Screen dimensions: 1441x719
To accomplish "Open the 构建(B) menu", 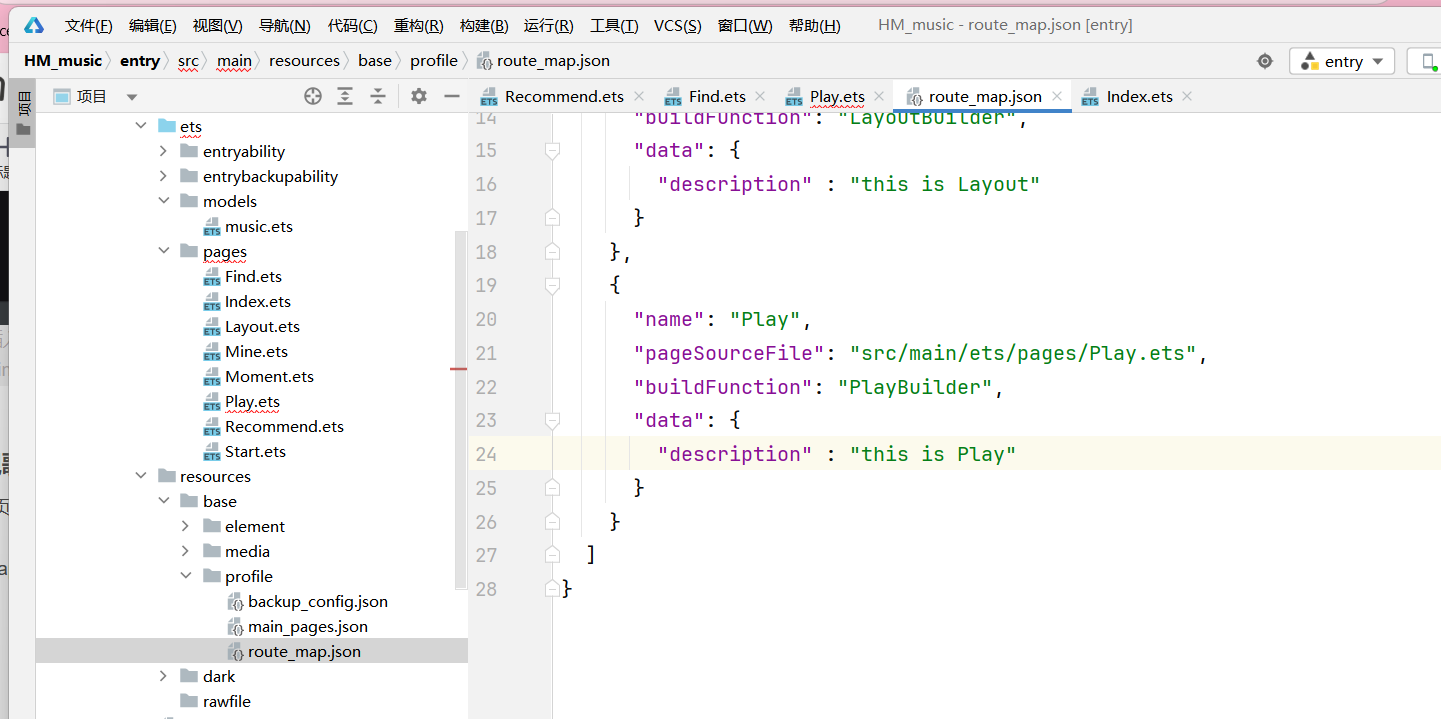I will click(x=484, y=25).
